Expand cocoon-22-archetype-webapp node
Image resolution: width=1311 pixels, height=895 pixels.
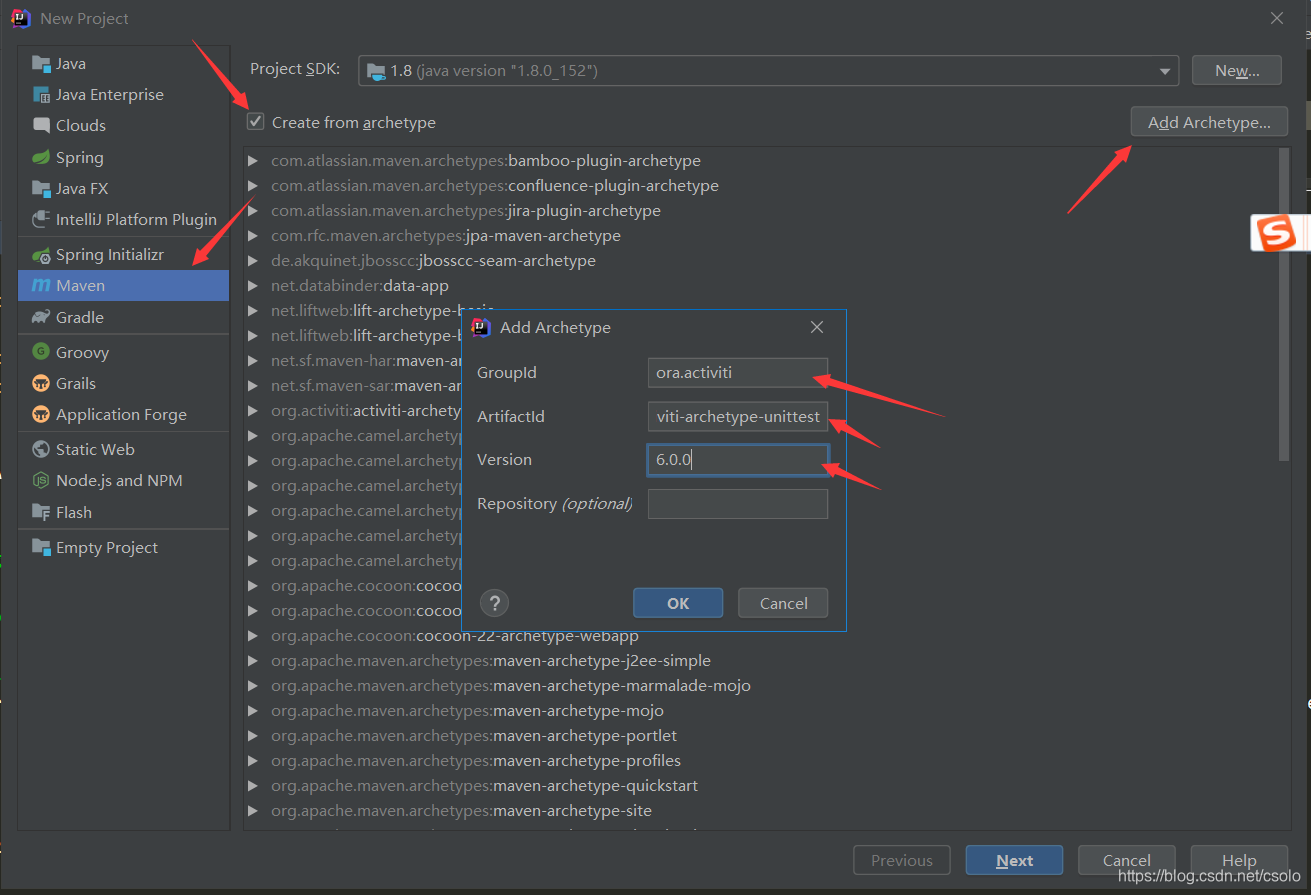253,636
